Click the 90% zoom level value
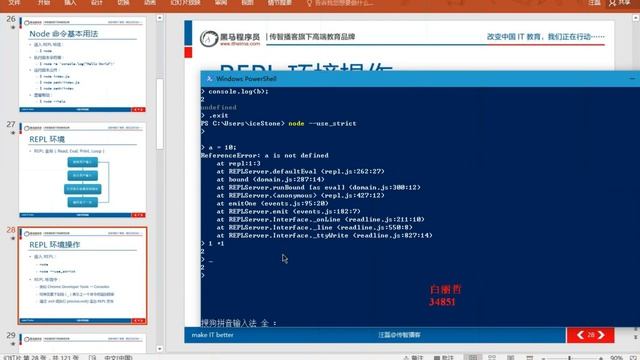 coord(616,358)
